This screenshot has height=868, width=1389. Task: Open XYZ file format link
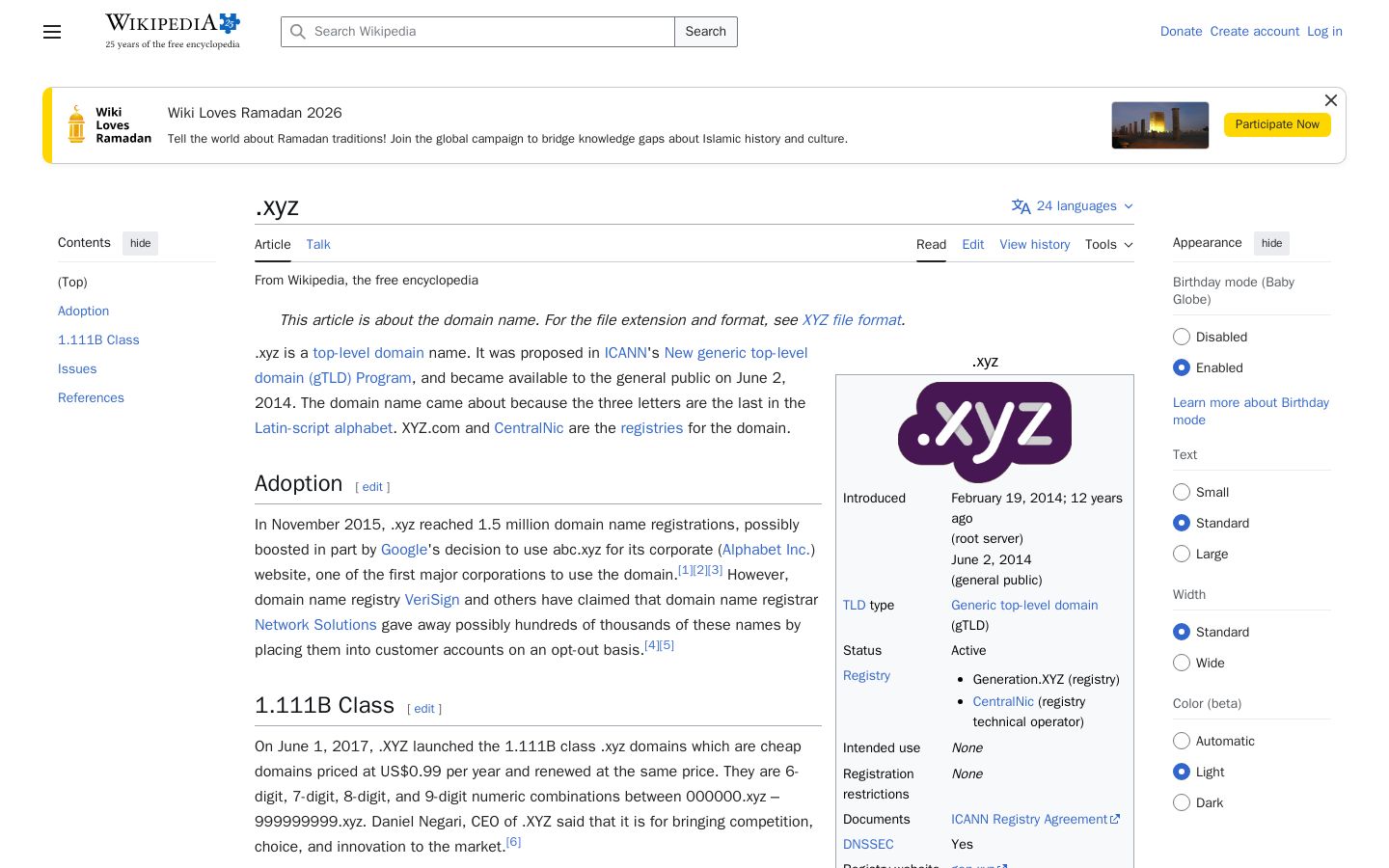pos(852,320)
